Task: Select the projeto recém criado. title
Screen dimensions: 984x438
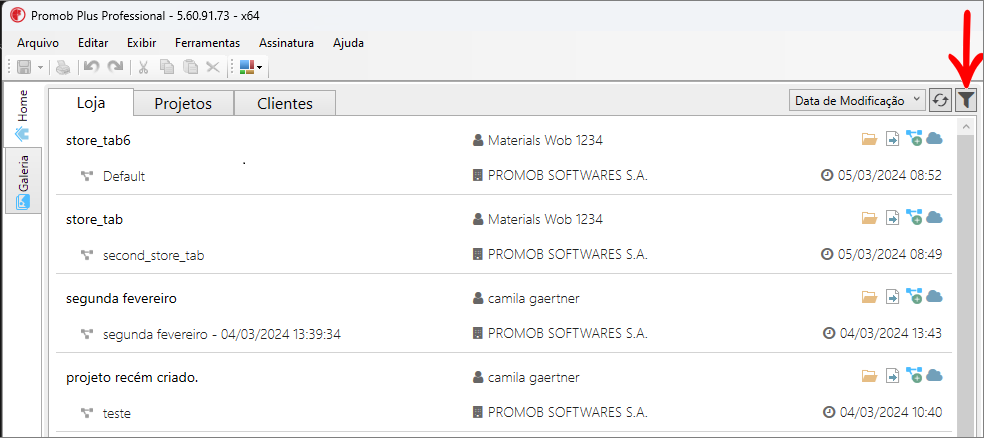Action: [132, 378]
